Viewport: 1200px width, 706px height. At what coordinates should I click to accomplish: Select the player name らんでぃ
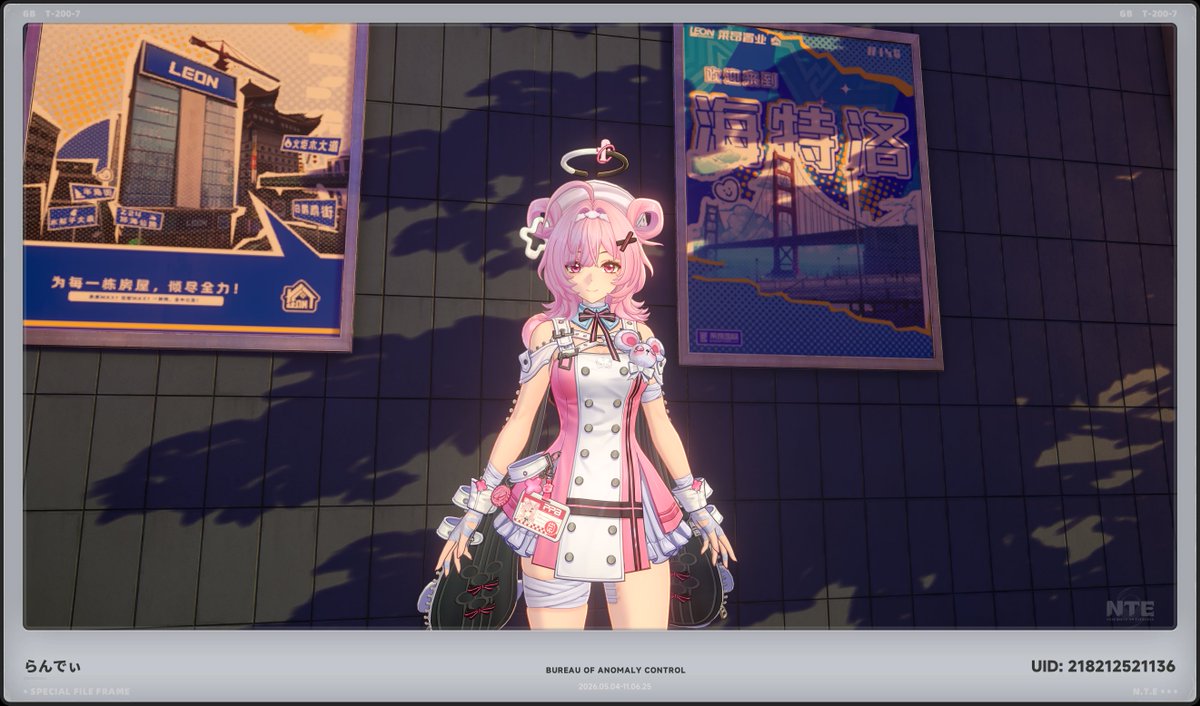click(54, 666)
